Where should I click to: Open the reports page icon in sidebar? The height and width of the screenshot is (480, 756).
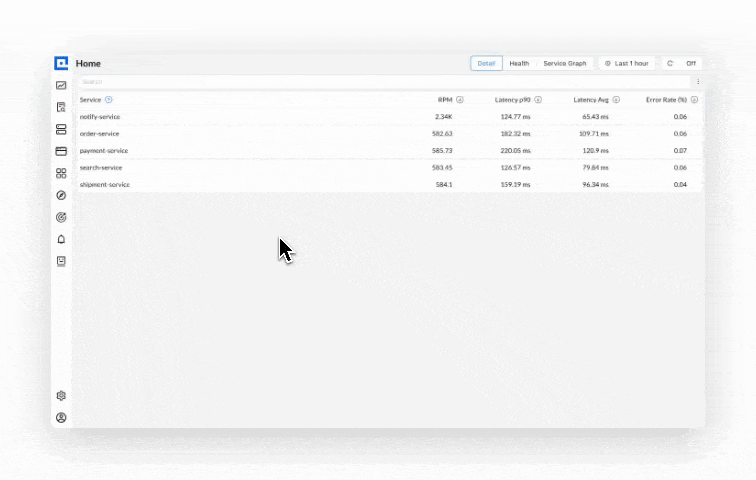[x=61, y=261]
